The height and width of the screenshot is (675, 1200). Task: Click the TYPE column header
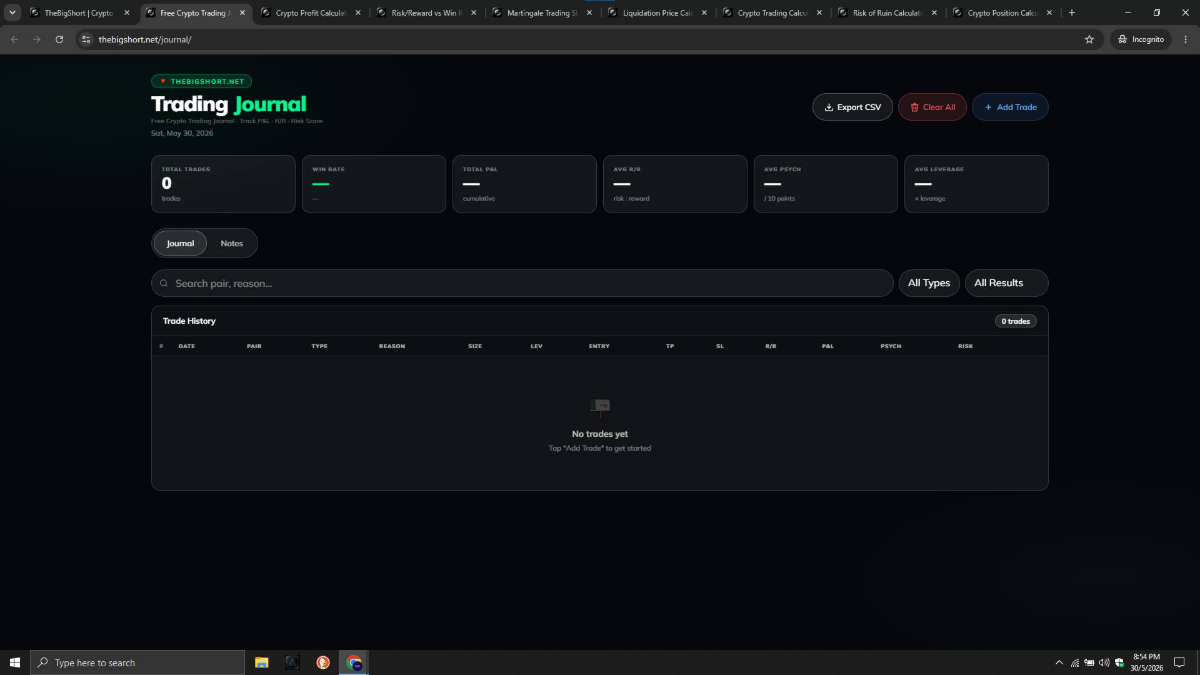(x=320, y=346)
